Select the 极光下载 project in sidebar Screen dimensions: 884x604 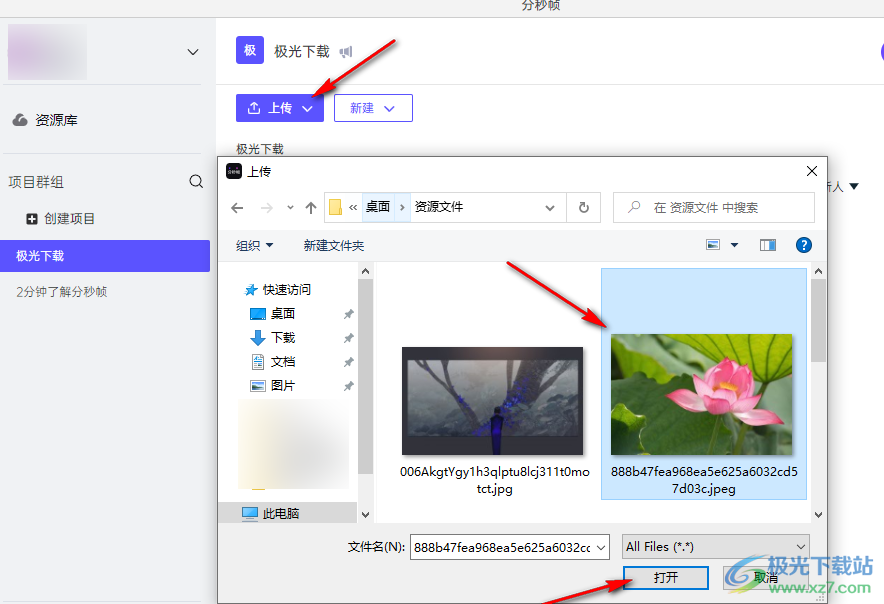pyautogui.click(x=105, y=256)
